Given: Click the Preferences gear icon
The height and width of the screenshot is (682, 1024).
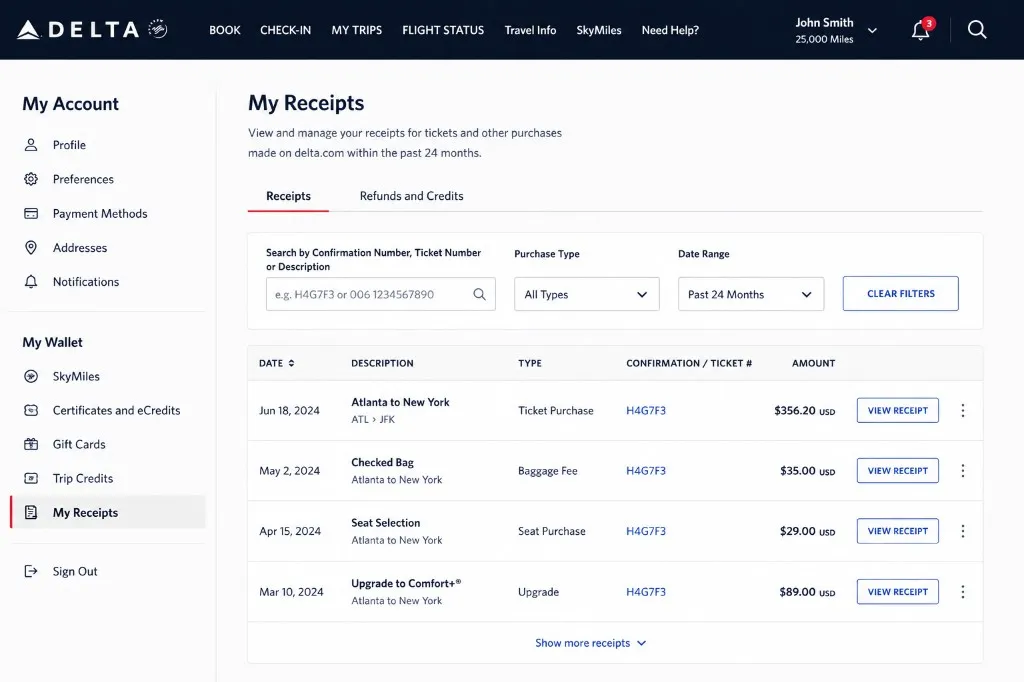Looking at the screenshot, I should click(x=31, y=179).
